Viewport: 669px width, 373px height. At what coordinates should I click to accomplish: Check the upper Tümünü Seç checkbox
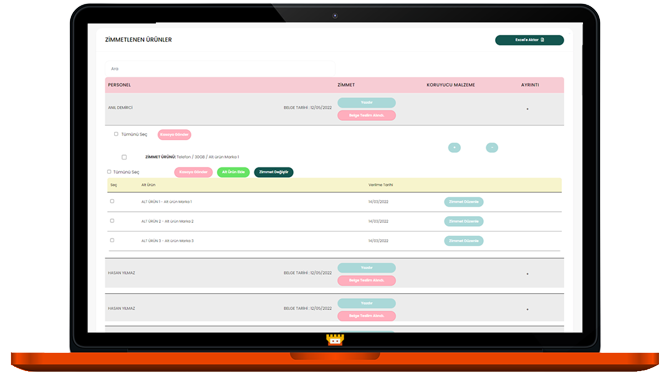[x=116, y=134]
